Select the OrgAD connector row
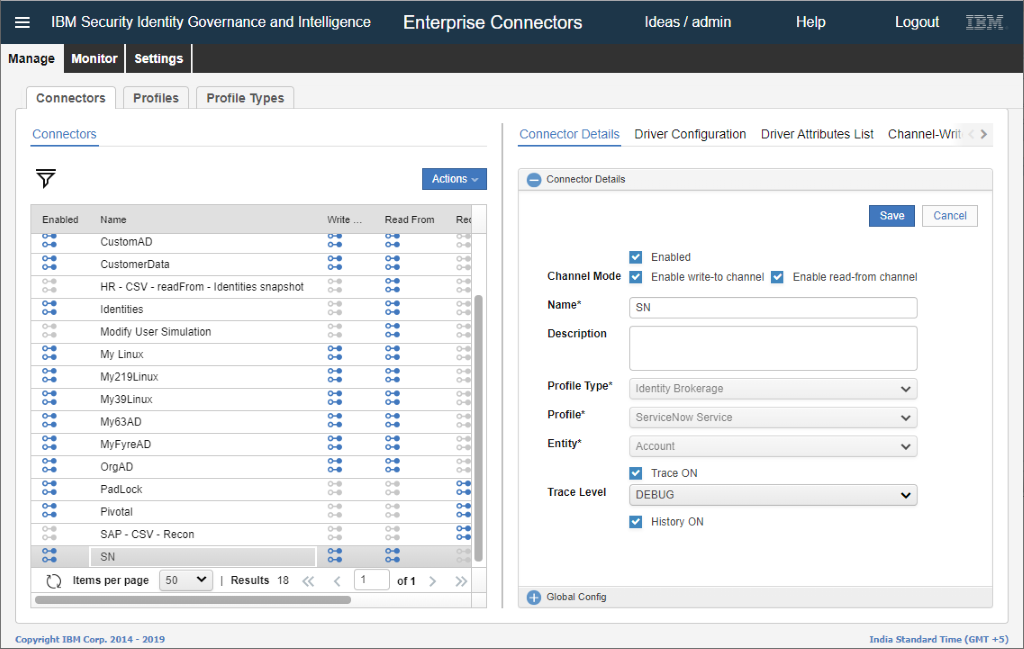 pos(251,467)
